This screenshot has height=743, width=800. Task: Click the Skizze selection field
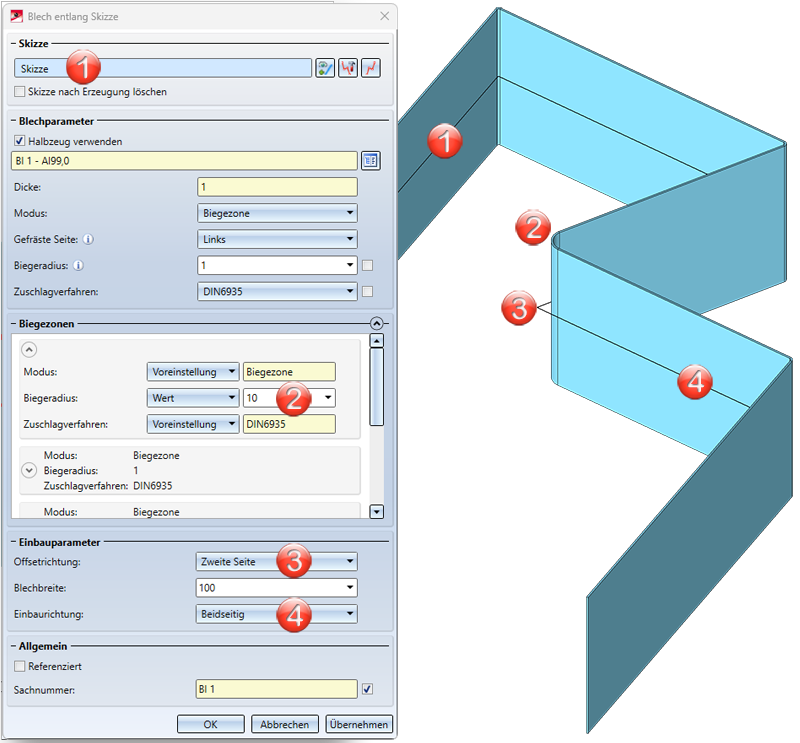(163, 68)
